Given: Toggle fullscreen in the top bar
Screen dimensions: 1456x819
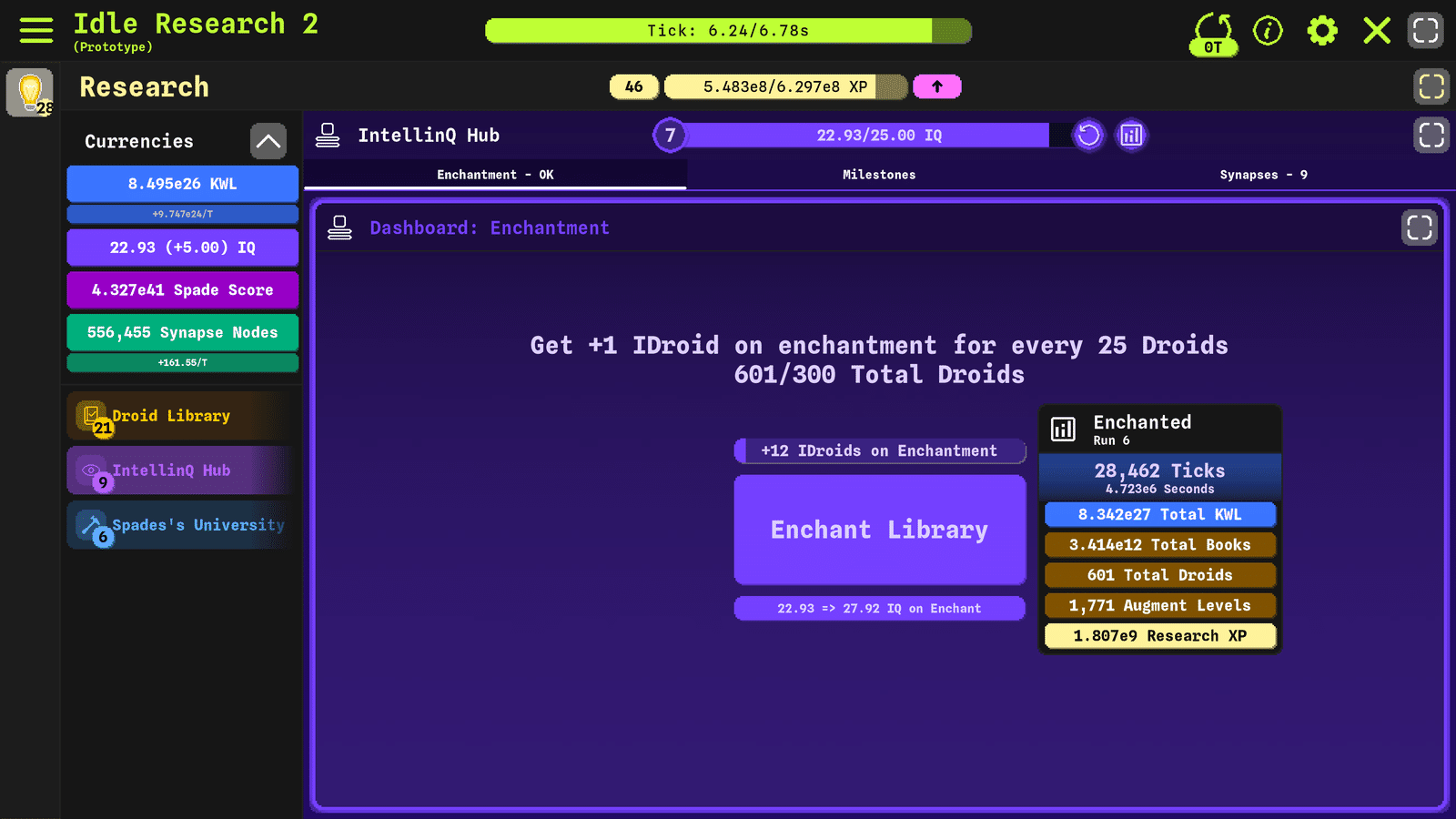Looking at the screenshot, I should pos(1426,30).
